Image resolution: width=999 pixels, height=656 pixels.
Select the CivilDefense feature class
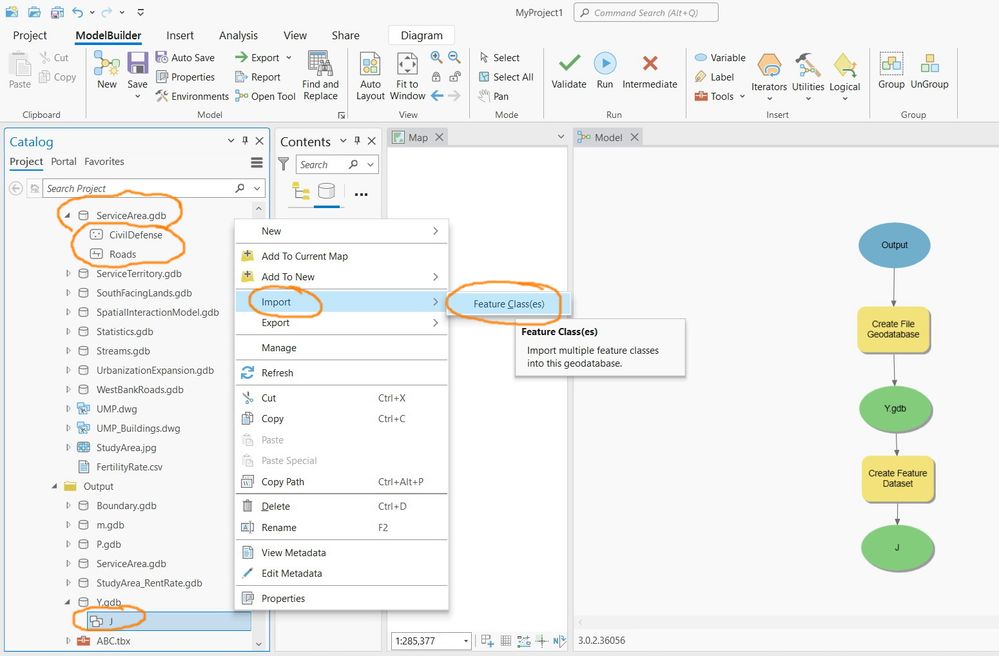coord(135,235)
